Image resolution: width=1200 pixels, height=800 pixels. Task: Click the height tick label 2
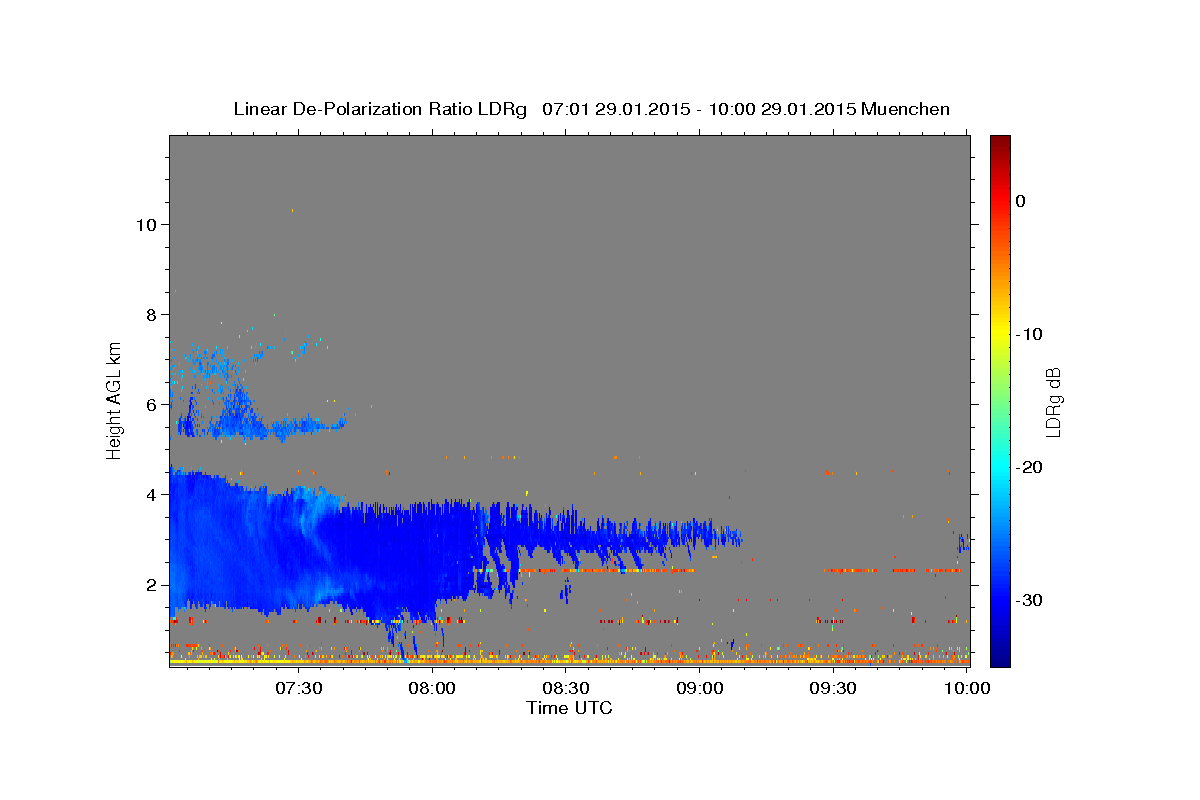[x=152, y=585]
